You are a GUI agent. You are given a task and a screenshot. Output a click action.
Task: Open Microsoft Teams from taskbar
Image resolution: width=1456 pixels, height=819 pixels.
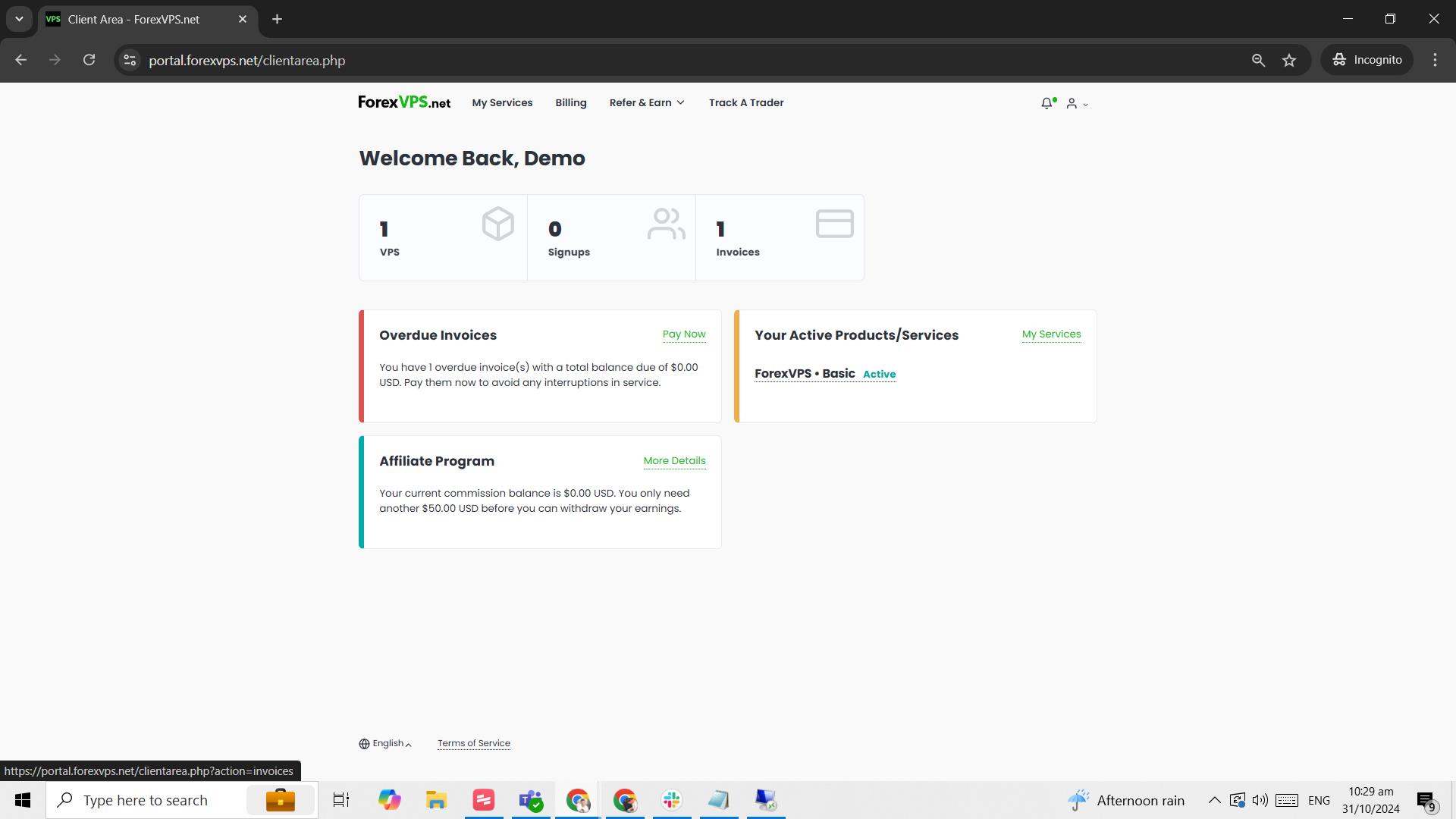click(531, 800)
